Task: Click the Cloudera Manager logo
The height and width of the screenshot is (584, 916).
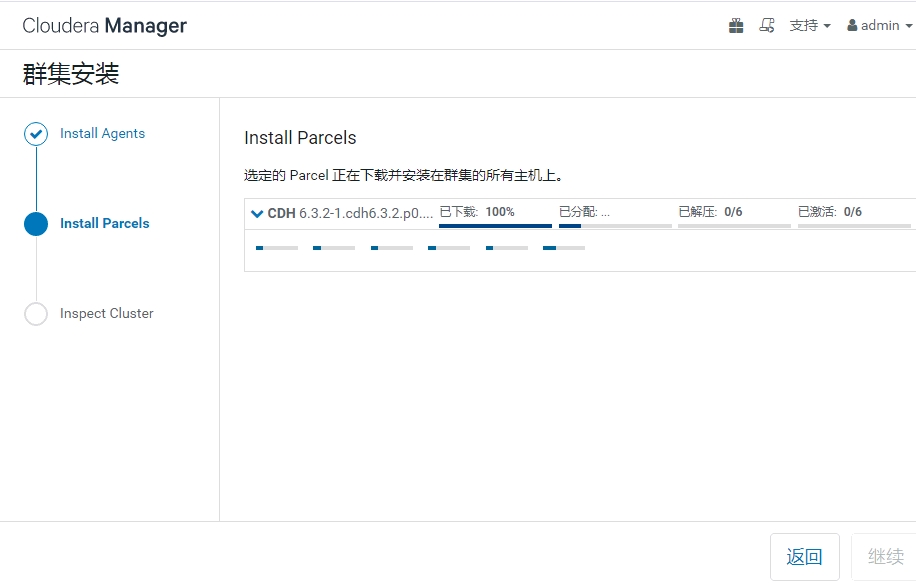Action: tap(104, 26)
